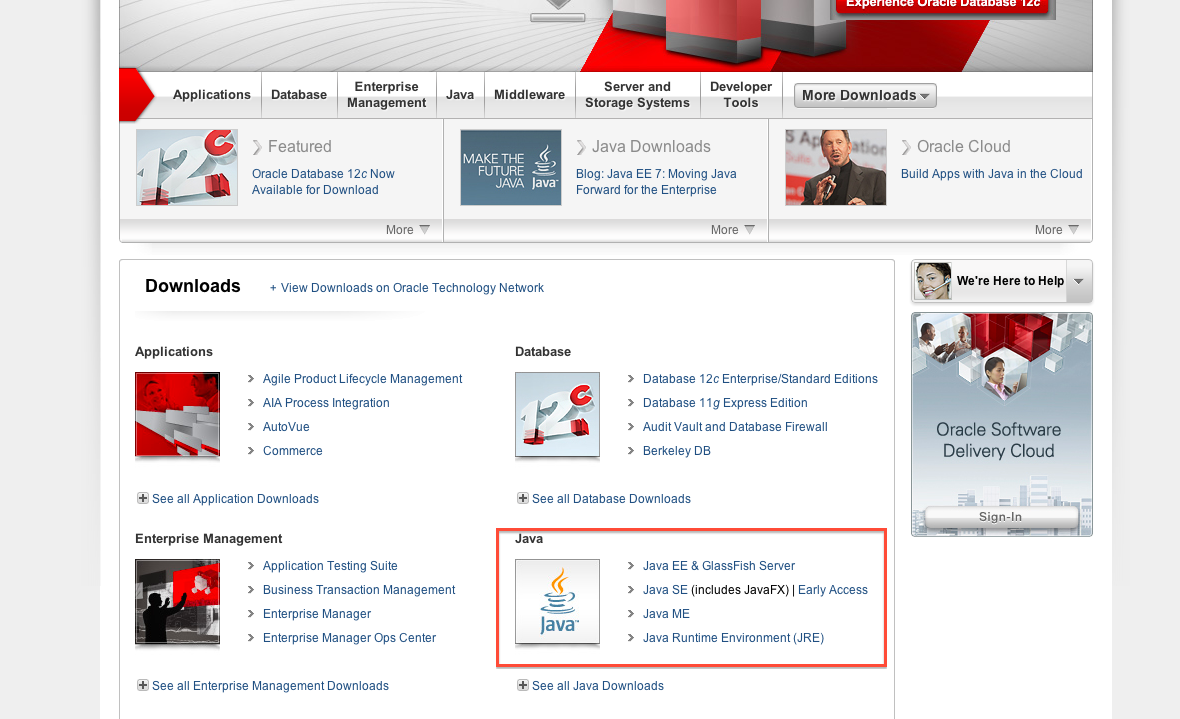This screenshot has height=719, width=1180.
Task: Open Oracle Database 12c Now Available link
Action: coord(323,181)
